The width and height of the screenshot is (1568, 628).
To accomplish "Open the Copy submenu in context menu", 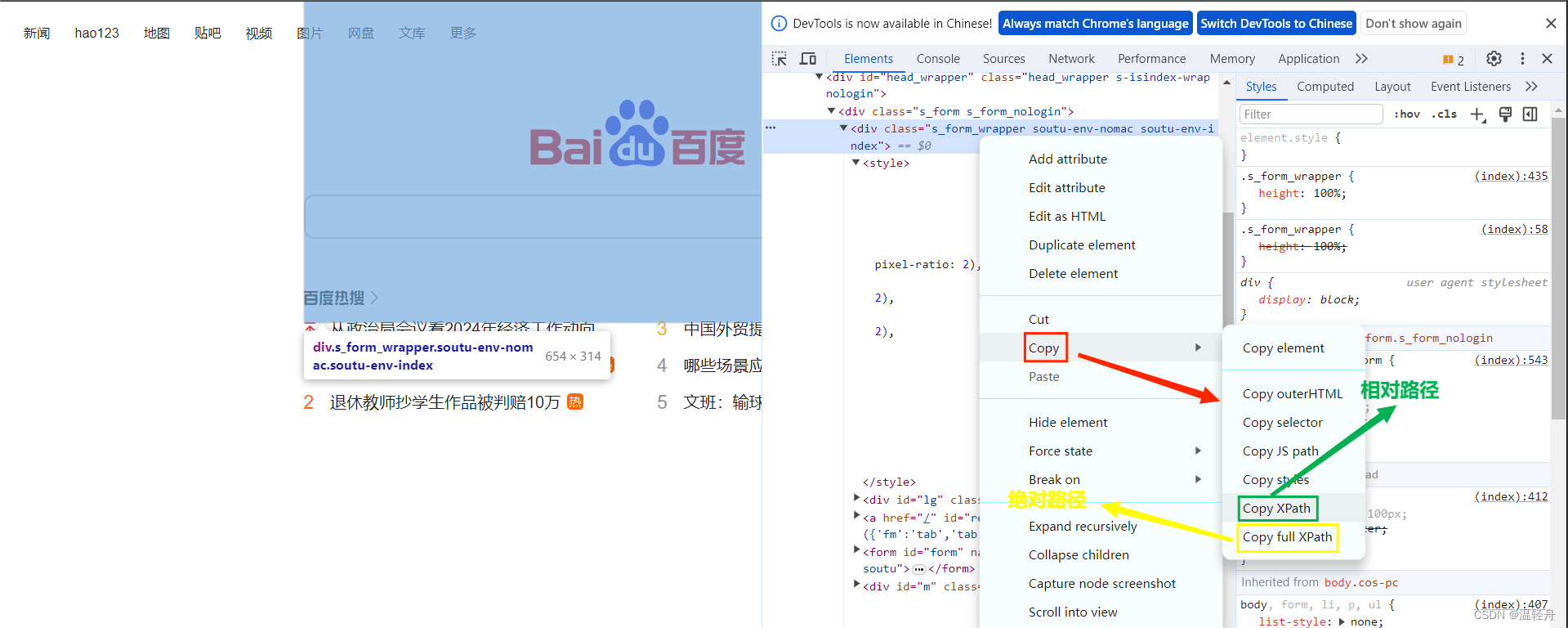I will [x=1100, y=348].
